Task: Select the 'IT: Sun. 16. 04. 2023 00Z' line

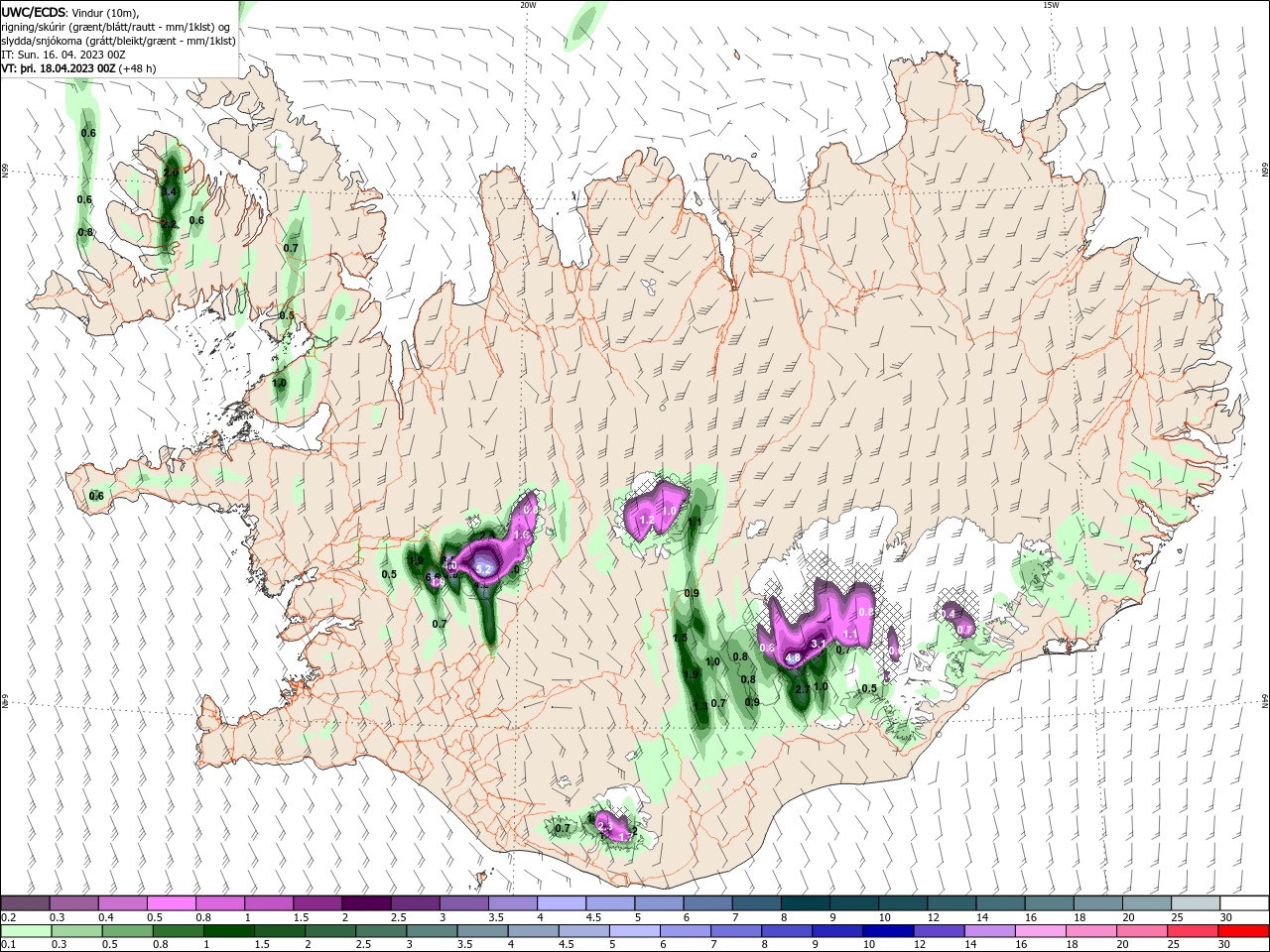Action: [x=63, y=55]
